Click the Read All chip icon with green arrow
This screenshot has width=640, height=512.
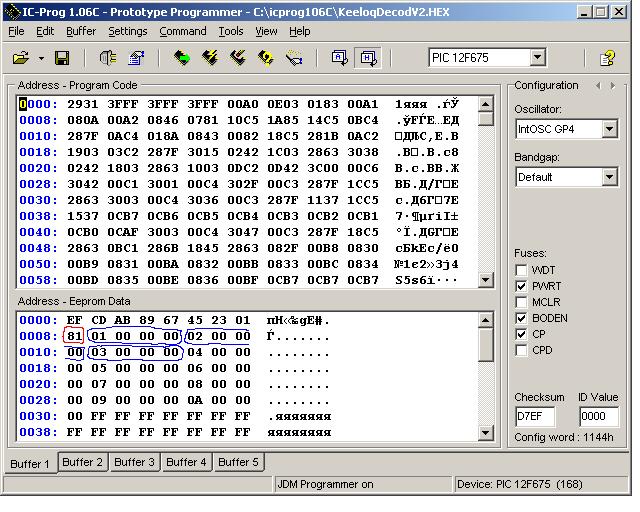[x=182, y=58]
